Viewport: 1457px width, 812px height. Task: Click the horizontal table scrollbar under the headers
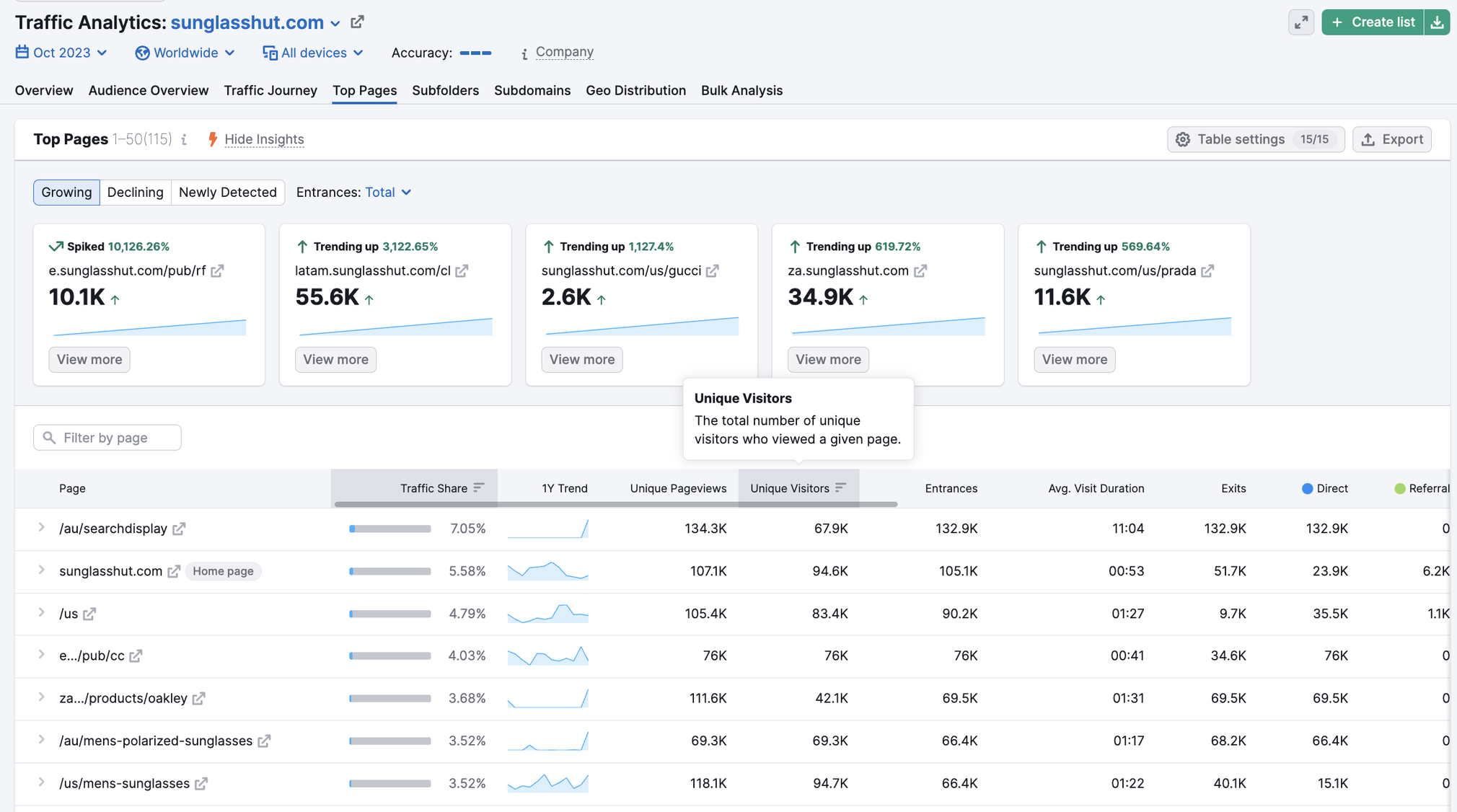click(616, 504)
